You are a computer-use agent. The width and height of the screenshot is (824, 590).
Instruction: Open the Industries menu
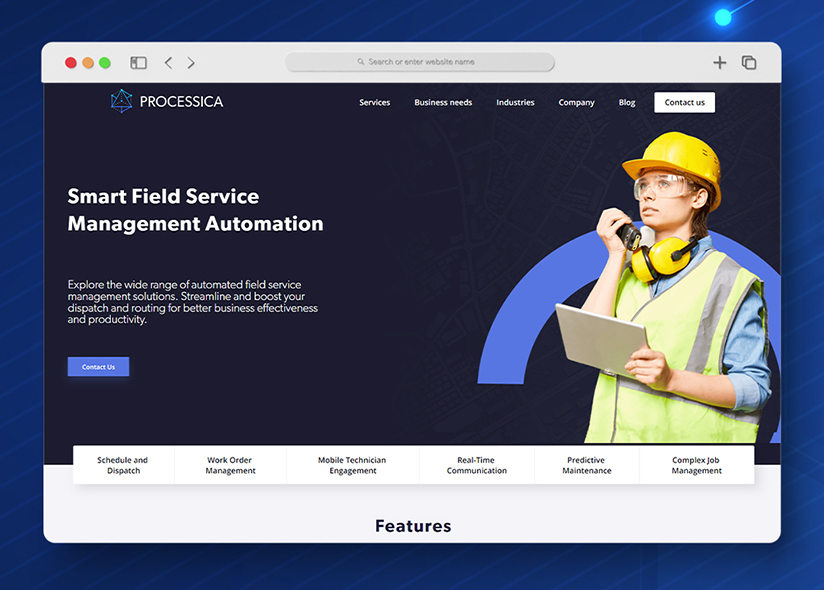click(x=515, y=102)
